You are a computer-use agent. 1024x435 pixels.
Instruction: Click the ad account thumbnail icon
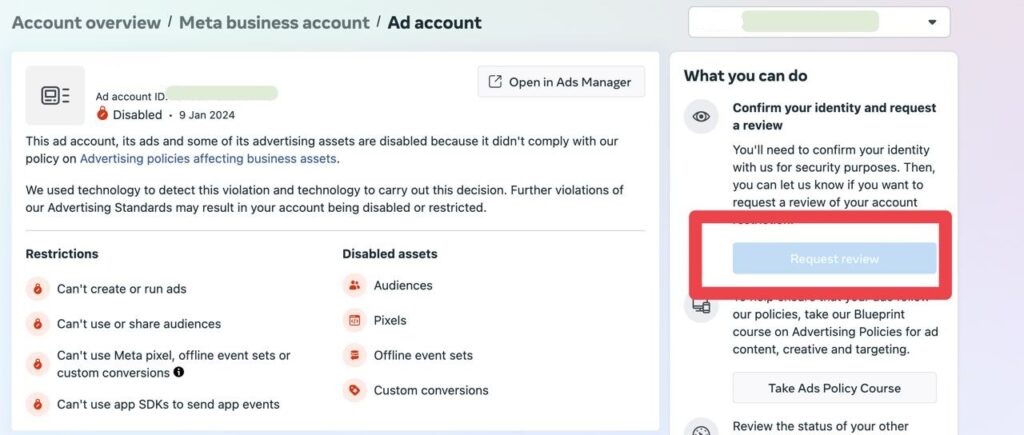(x=55, y=95)
